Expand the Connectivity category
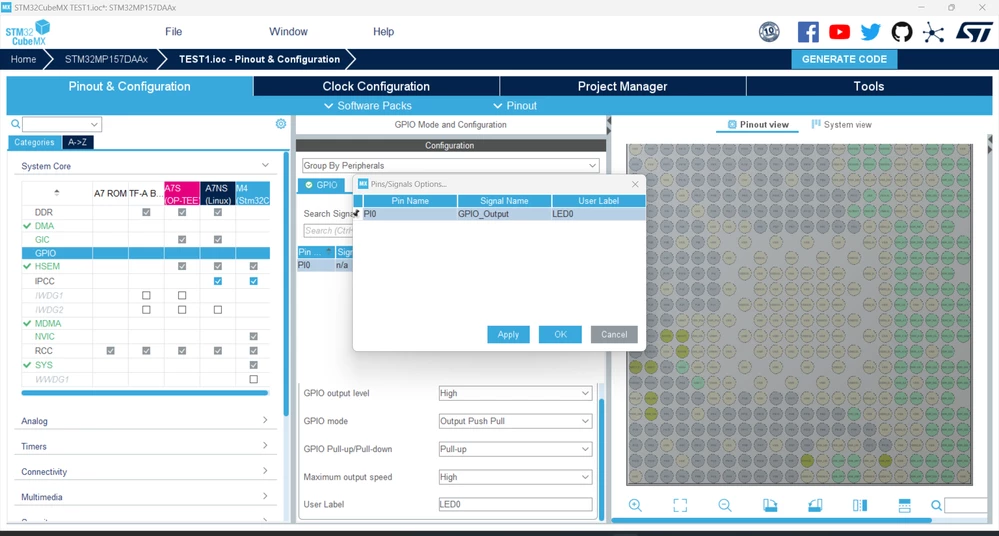The image size is (999, 536). (265, 471)
